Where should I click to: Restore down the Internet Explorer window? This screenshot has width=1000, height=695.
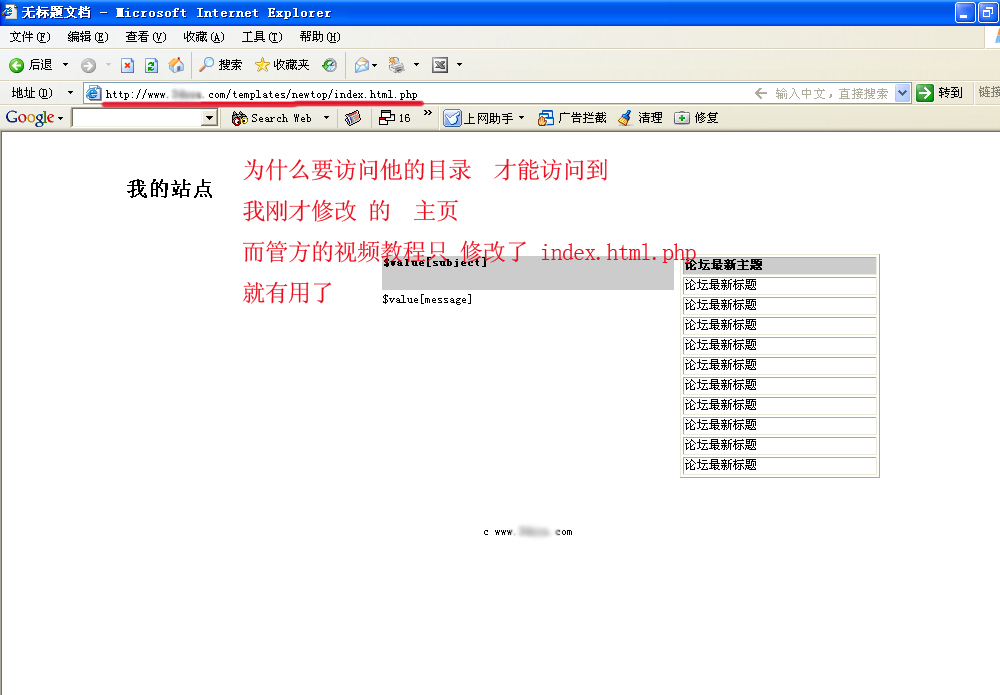point(987,12)
